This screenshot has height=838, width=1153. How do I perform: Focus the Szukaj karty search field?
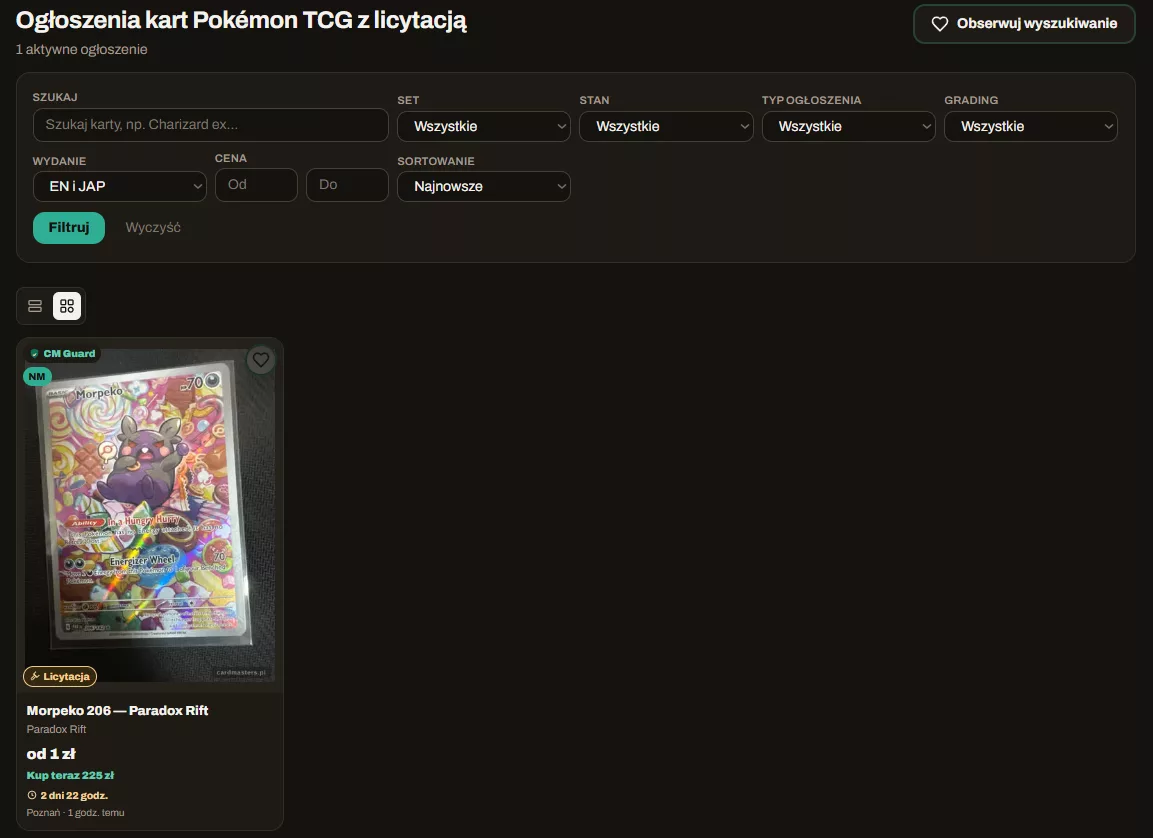[210, 125]
